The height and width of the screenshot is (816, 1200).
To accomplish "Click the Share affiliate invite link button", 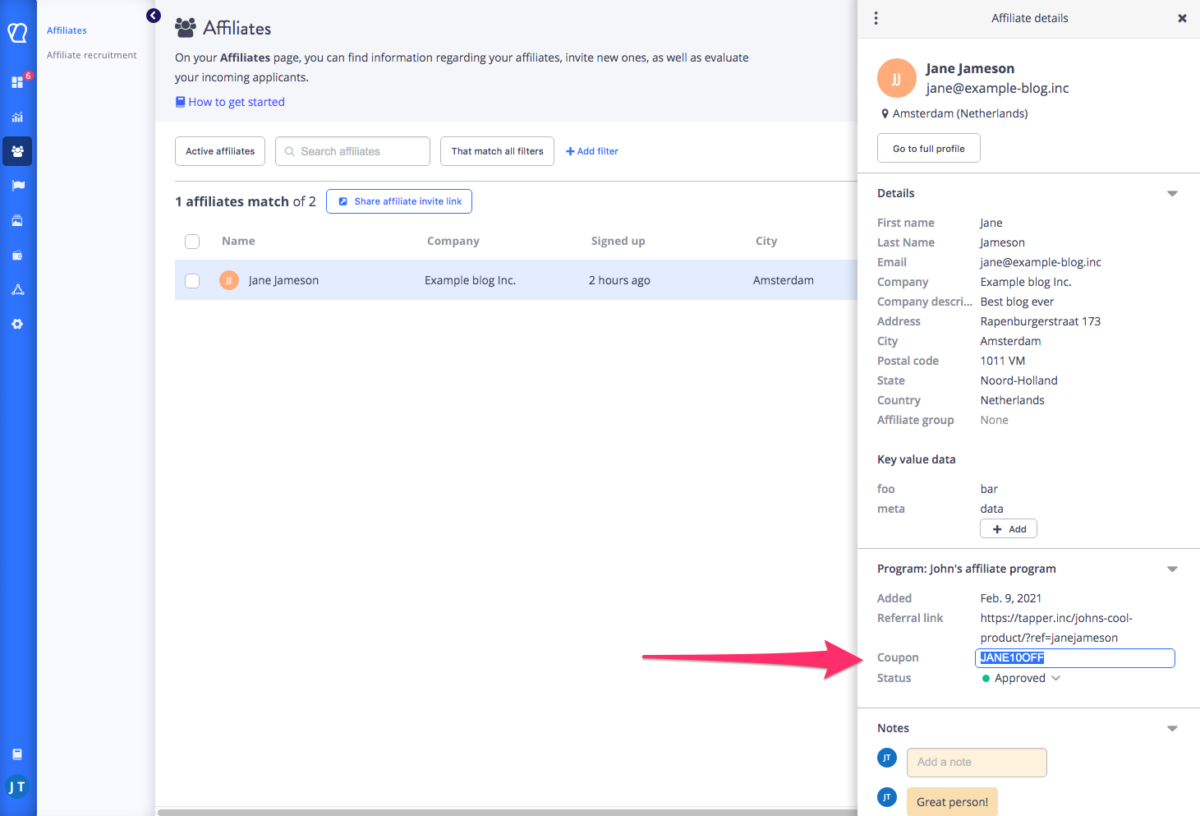I will [399, 201].
